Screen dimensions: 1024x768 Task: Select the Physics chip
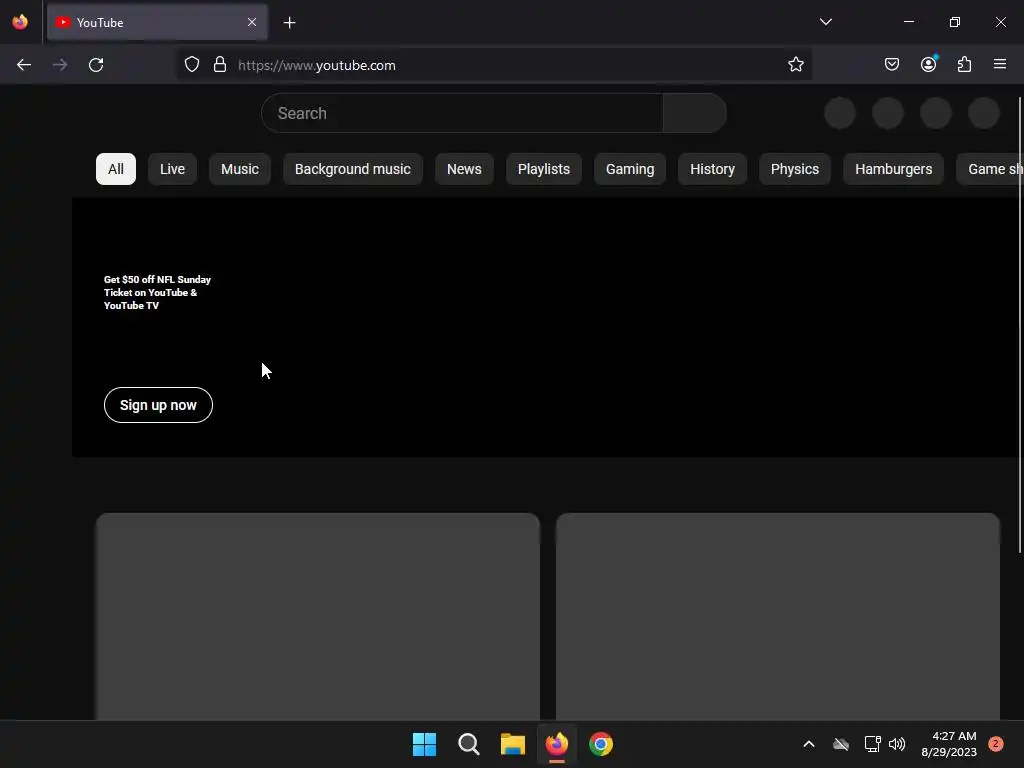(795, 169)
